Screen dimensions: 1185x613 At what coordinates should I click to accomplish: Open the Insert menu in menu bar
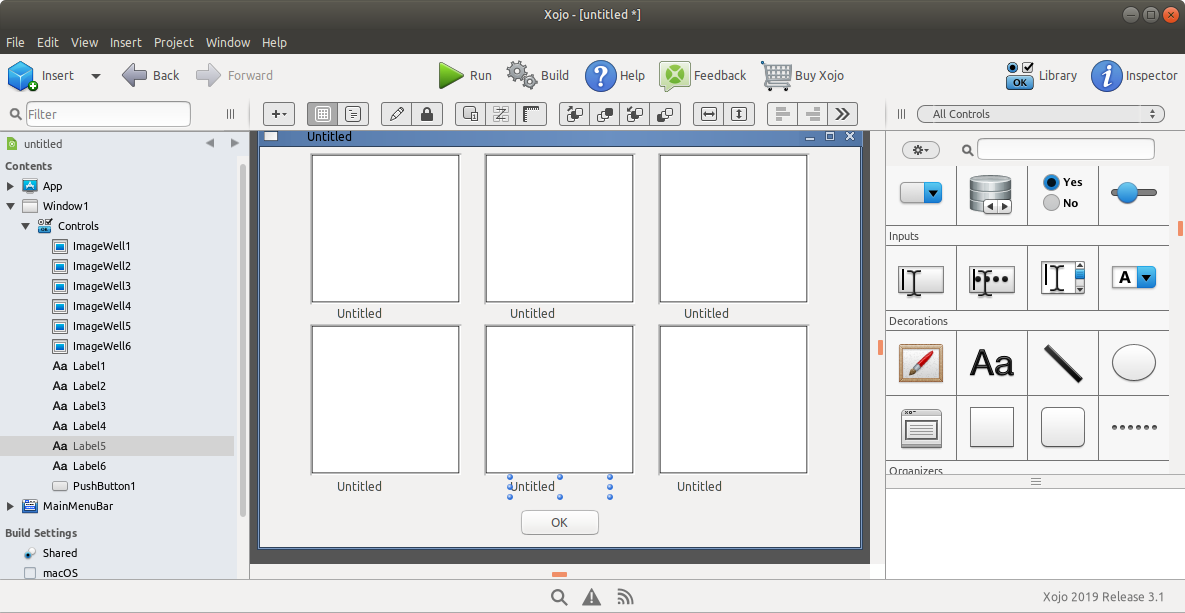point(125,42)
